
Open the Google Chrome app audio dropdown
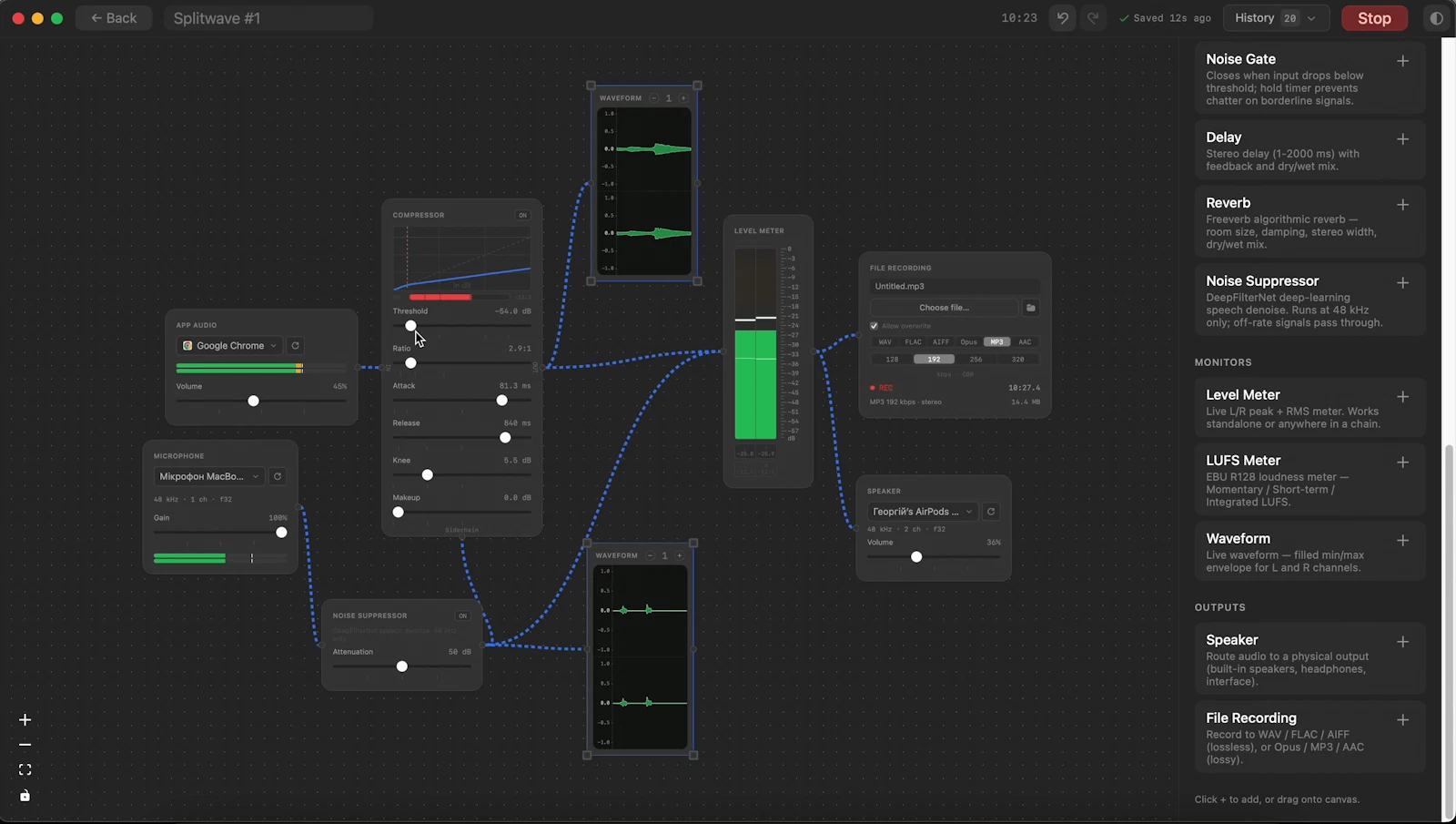coord(229,346)
